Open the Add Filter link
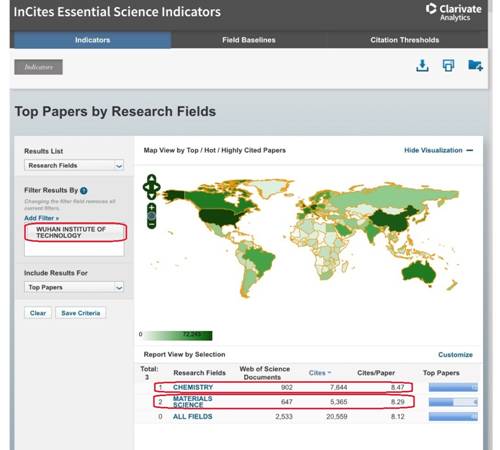Screen dimensions: 500x450 42,218
